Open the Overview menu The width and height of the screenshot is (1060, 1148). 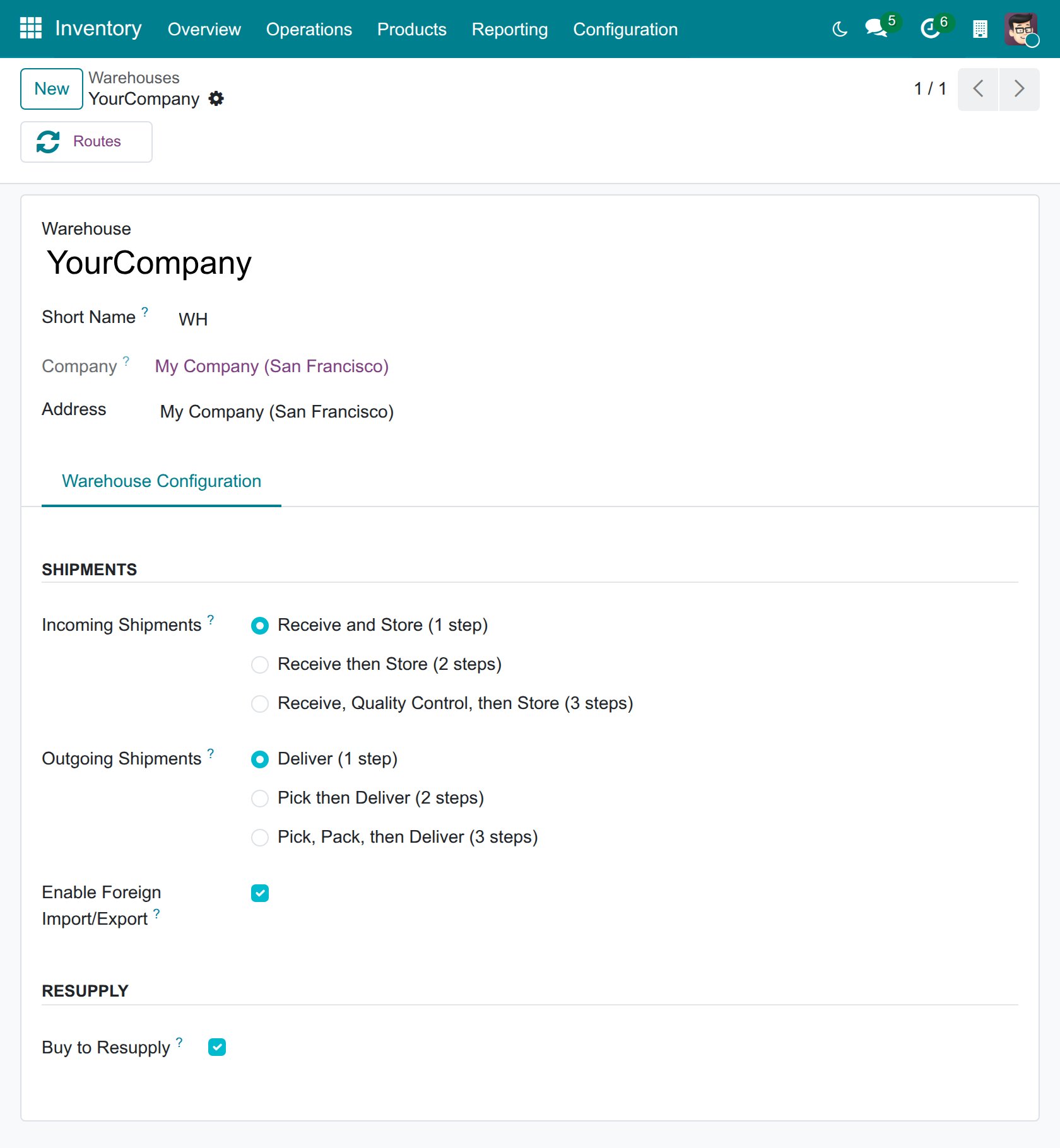[204, 30]
